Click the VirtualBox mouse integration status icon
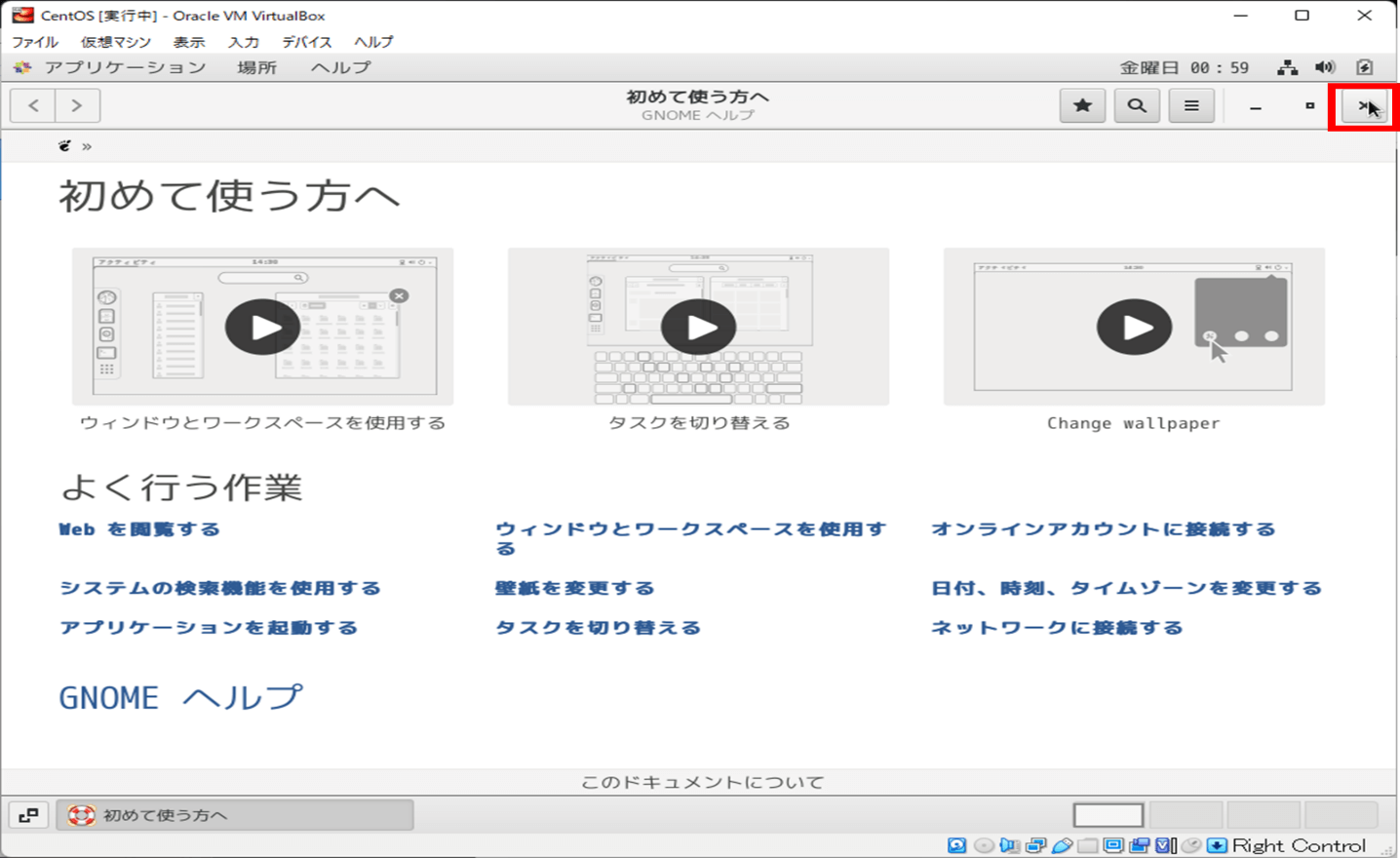The height and width of the screenshot is (858, 1400). pos(1190,845)
